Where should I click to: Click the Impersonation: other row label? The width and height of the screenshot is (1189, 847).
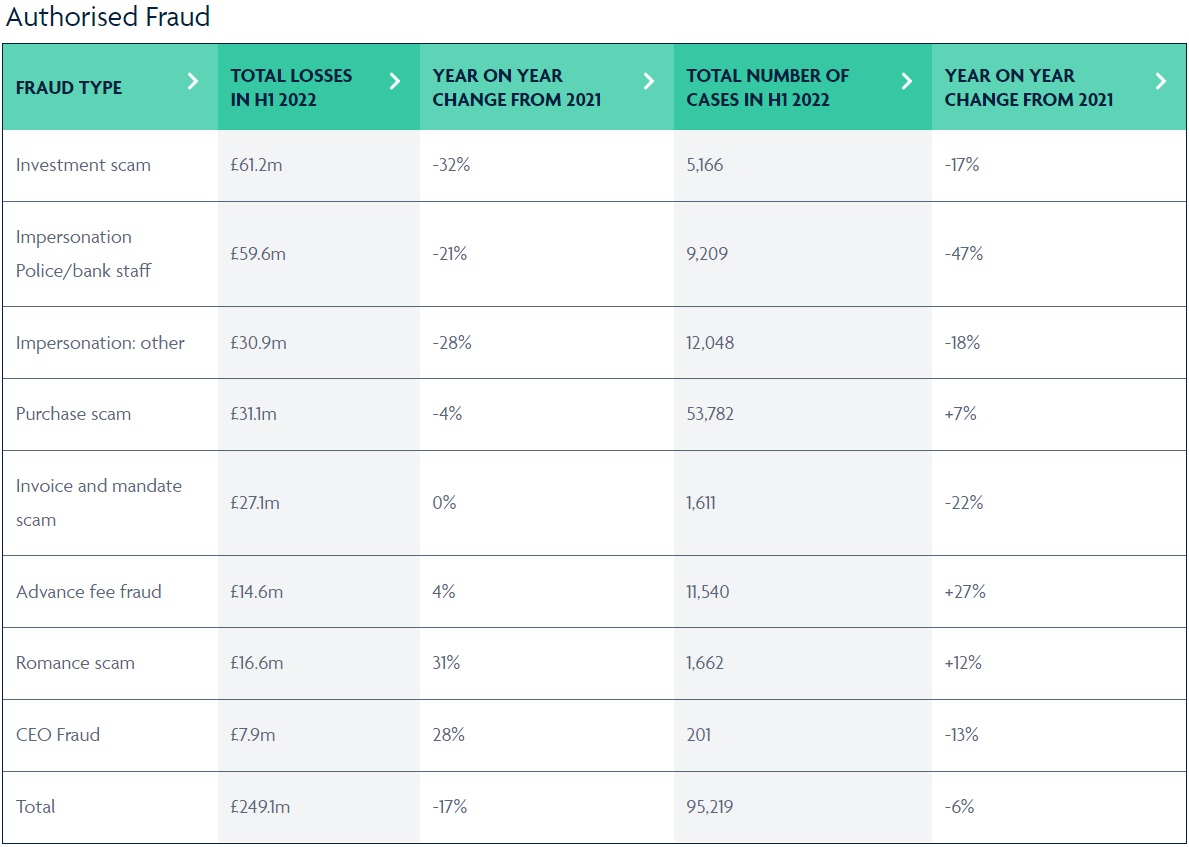tap(100, 343)
